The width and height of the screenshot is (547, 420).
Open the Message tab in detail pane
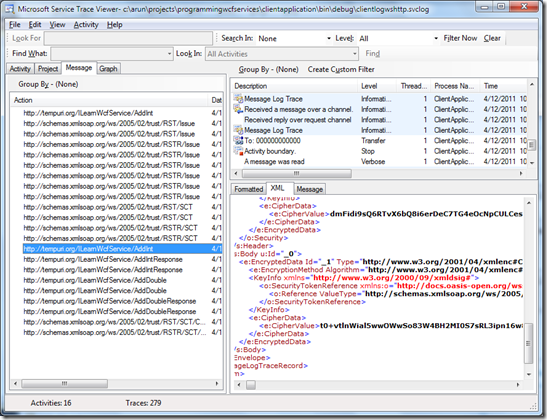[309, 189]
